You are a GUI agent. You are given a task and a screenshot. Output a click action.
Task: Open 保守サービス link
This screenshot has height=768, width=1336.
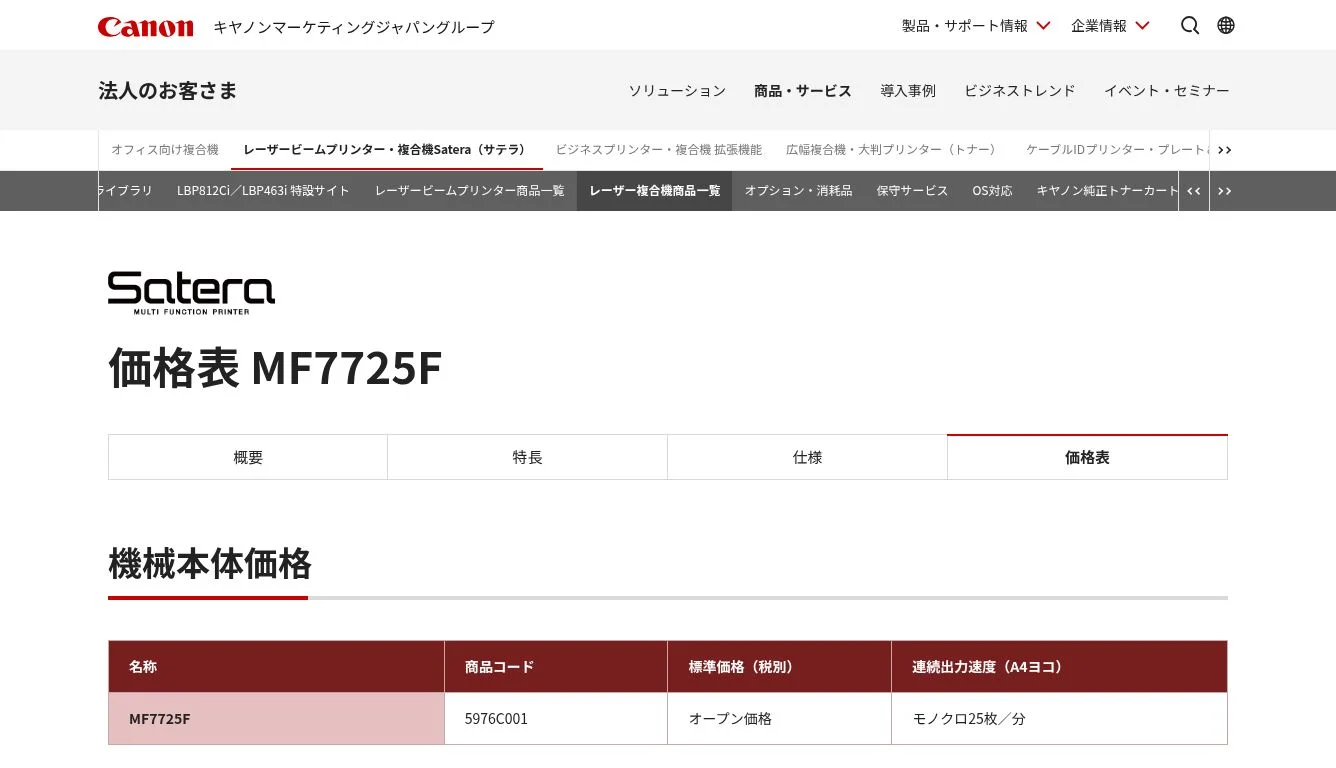[912, 191]
